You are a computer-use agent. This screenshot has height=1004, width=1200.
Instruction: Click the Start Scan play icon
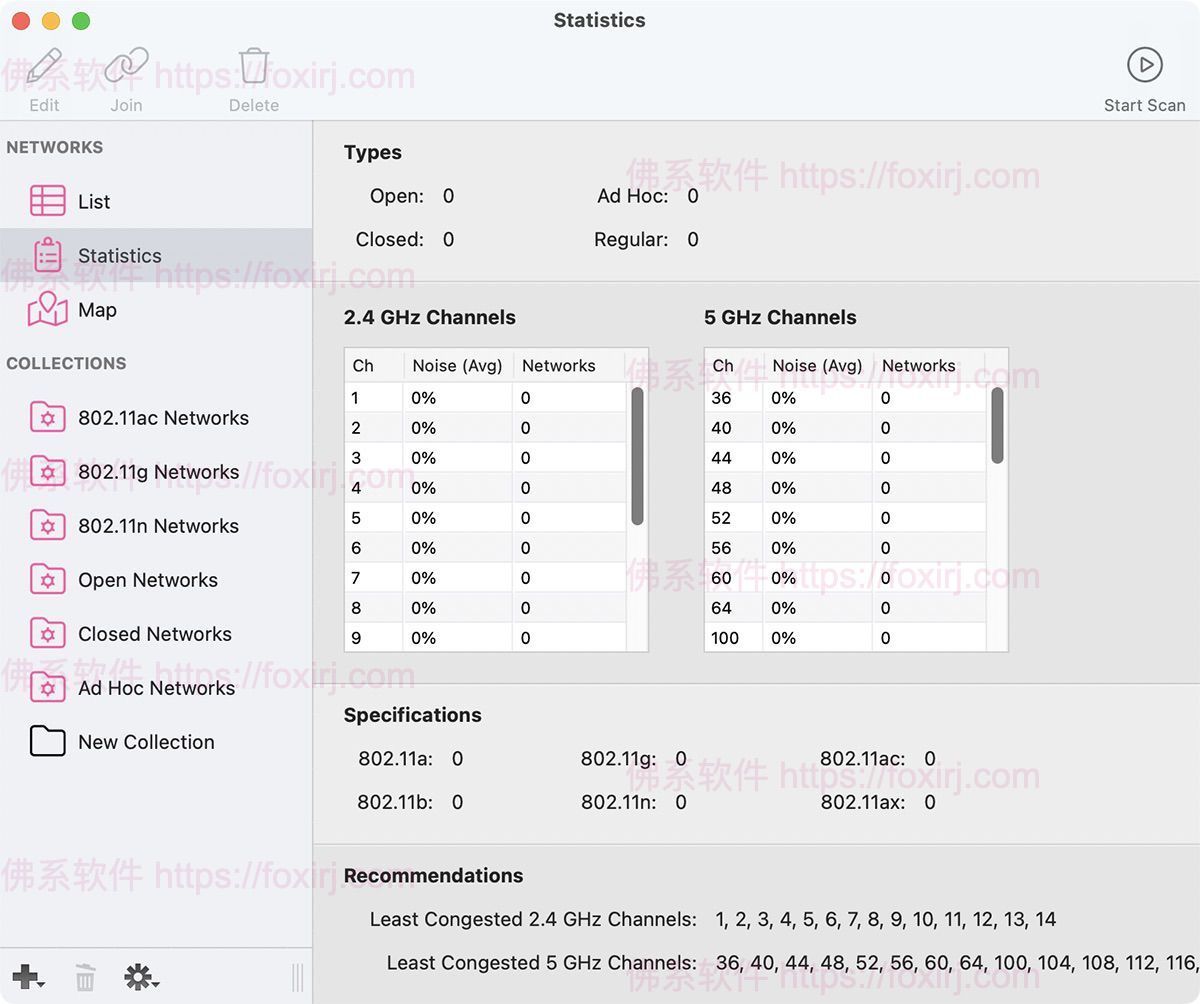(1144, 65)
